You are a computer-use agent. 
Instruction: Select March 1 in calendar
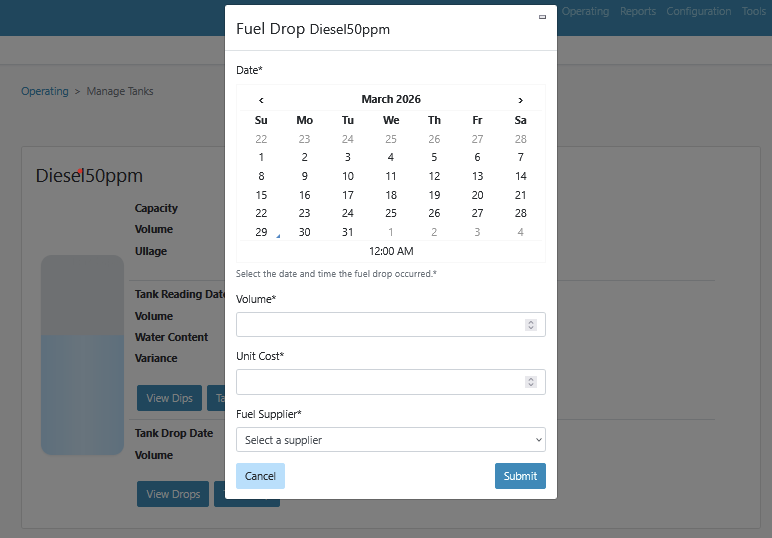[261, 157]
